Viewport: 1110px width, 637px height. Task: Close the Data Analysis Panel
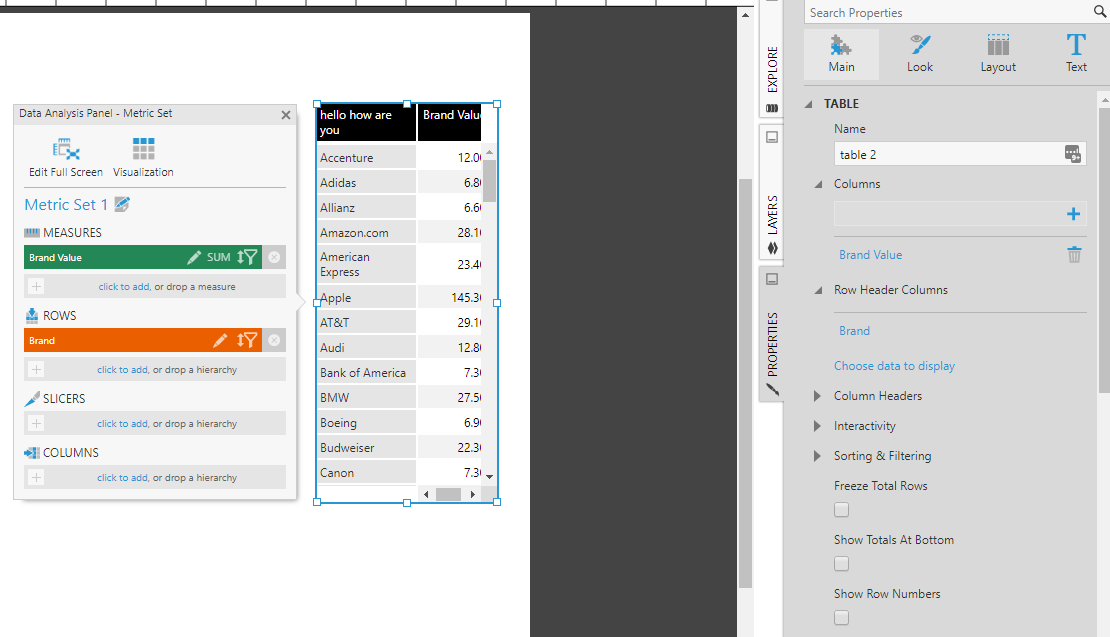tap(286, 115)
